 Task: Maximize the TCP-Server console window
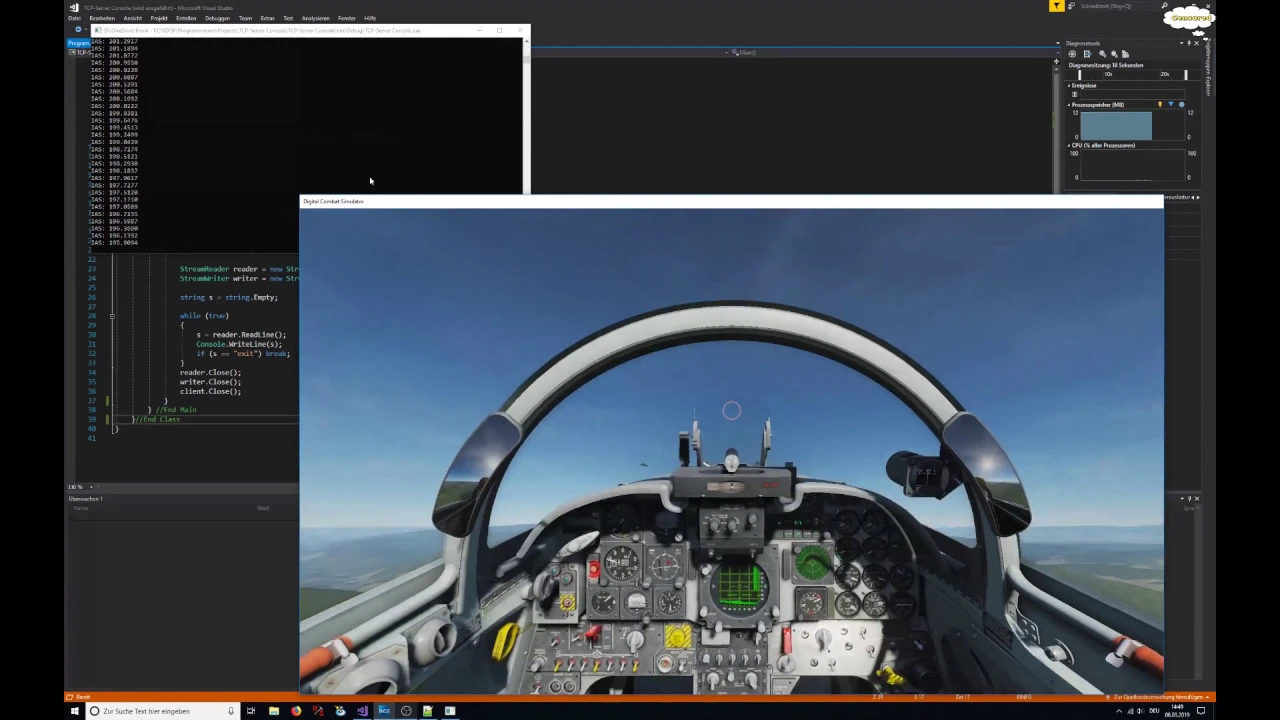[x=499, y=30]
